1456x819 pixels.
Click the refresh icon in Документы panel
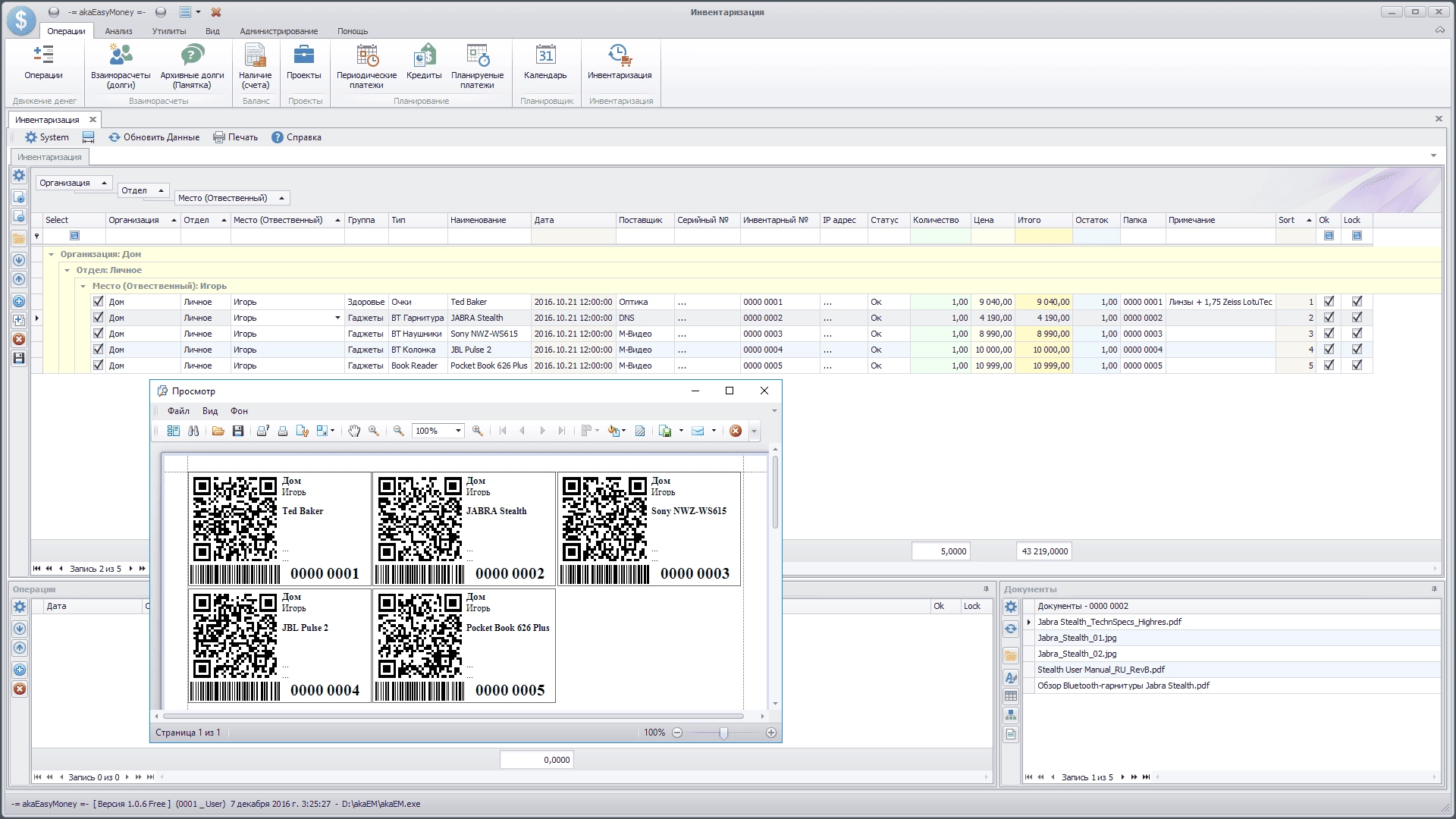[1011, 629]
